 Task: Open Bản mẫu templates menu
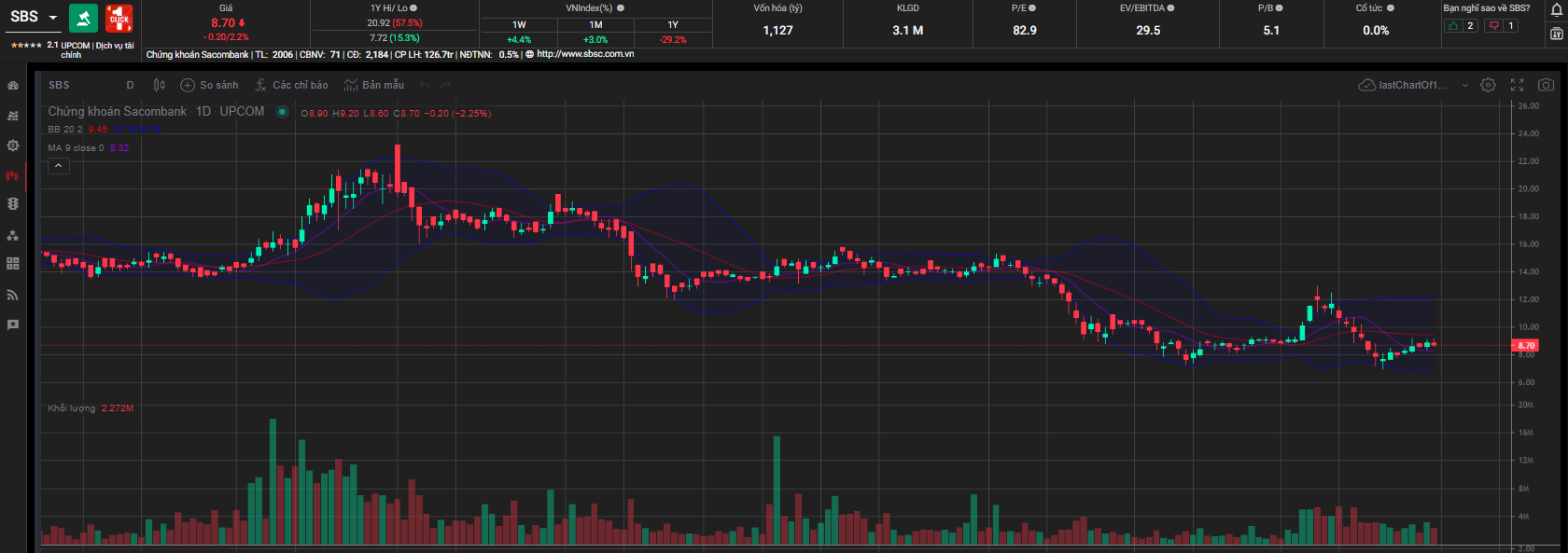click(x=374, y=85)
